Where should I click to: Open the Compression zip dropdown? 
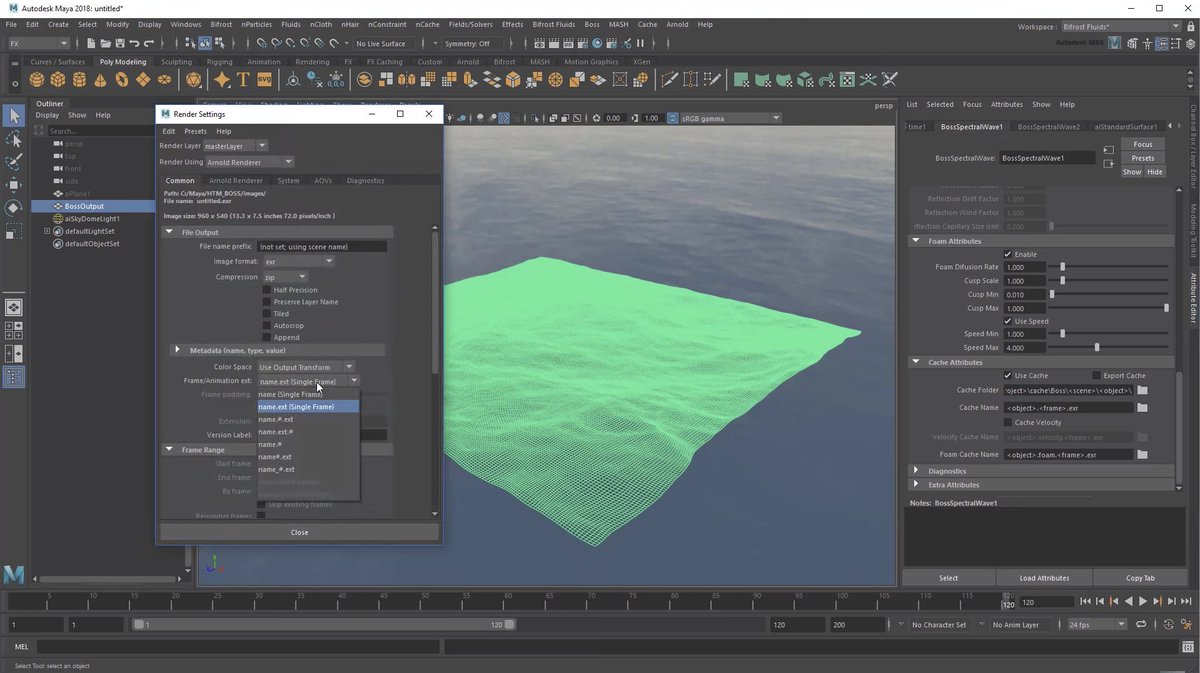[285, 277]
